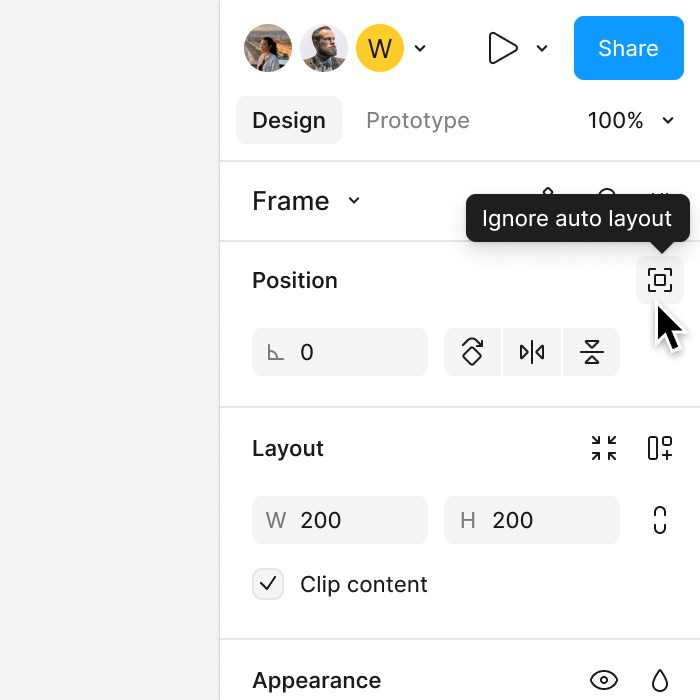Click the blue Share button
This screenshot has height=700, width=700.
coord(628,48)
